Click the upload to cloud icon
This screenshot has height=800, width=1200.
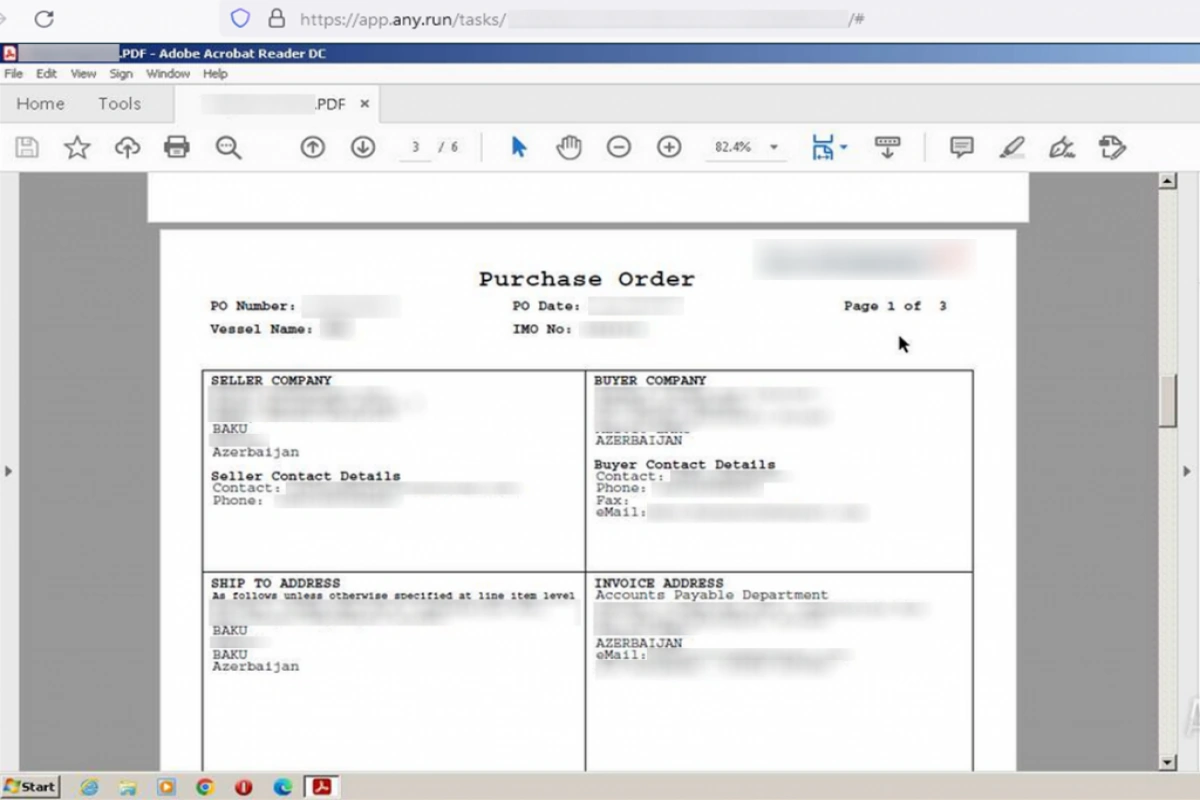(127, 148)
